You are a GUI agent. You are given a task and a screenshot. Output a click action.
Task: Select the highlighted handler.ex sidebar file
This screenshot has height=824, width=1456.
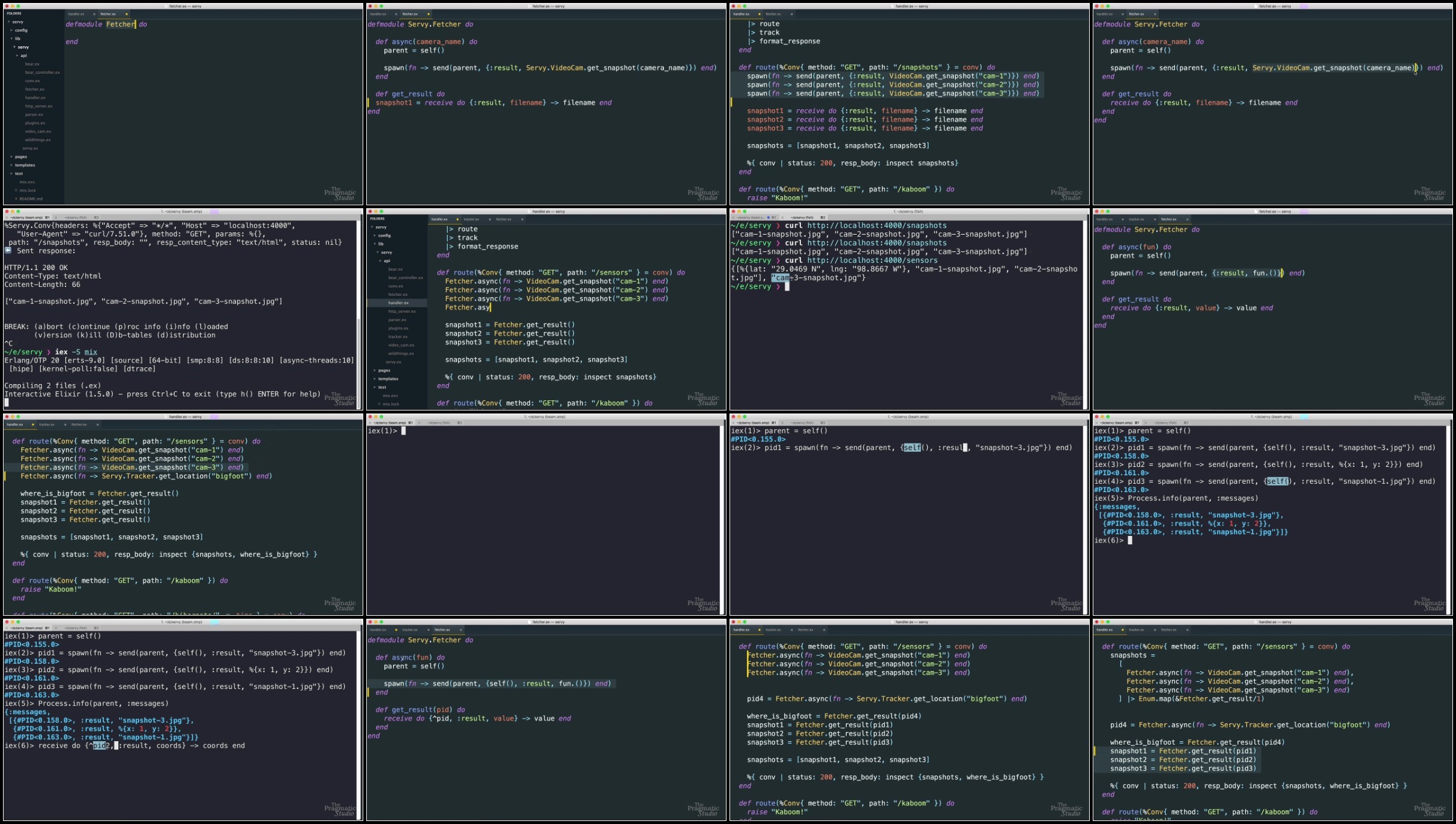tap(398, 303)
